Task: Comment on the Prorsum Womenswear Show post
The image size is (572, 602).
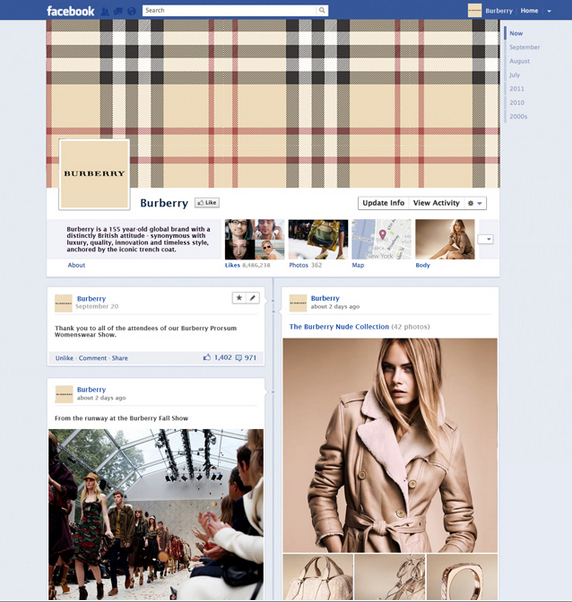Action: point(93,358)
